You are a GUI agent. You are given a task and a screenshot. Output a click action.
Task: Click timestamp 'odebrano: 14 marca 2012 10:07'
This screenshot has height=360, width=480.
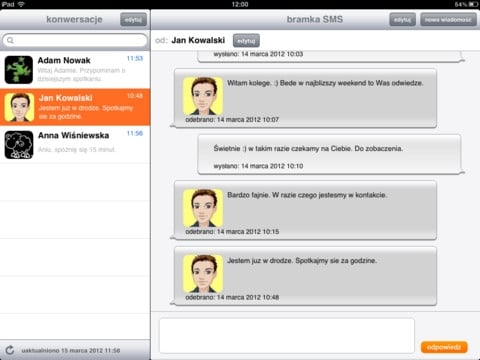[232, 119]
